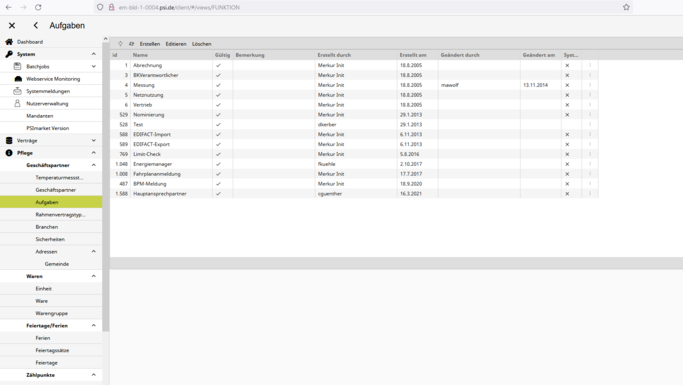Click the mawolf cell in Messung row
Viewport: 683px width, 385px height.
click(450, 85)
